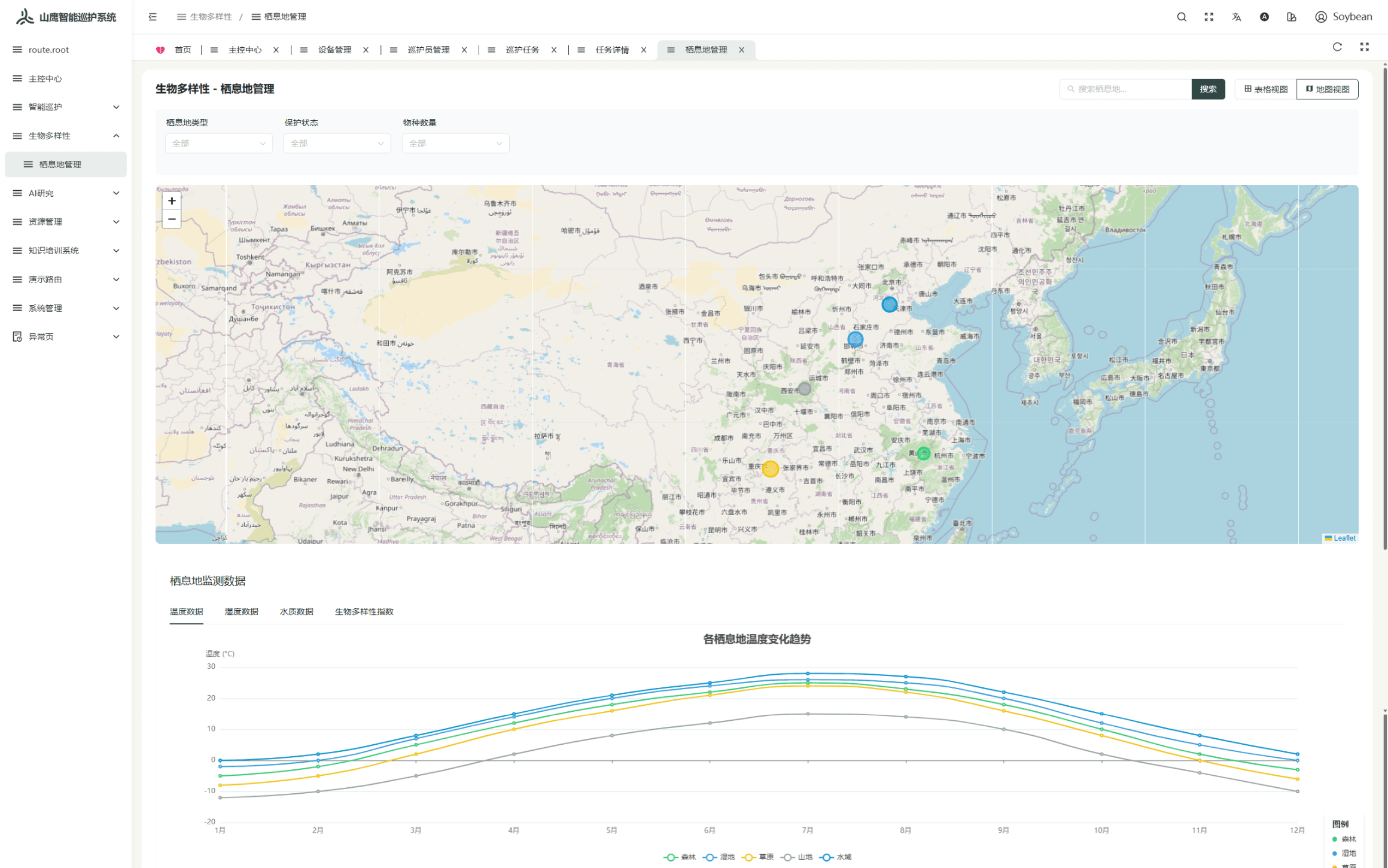The width and height of the screenshot is (1388, 868).
Task: Open theme palette settings icon
Action: pyautogui.click(x=1292, y=16)
